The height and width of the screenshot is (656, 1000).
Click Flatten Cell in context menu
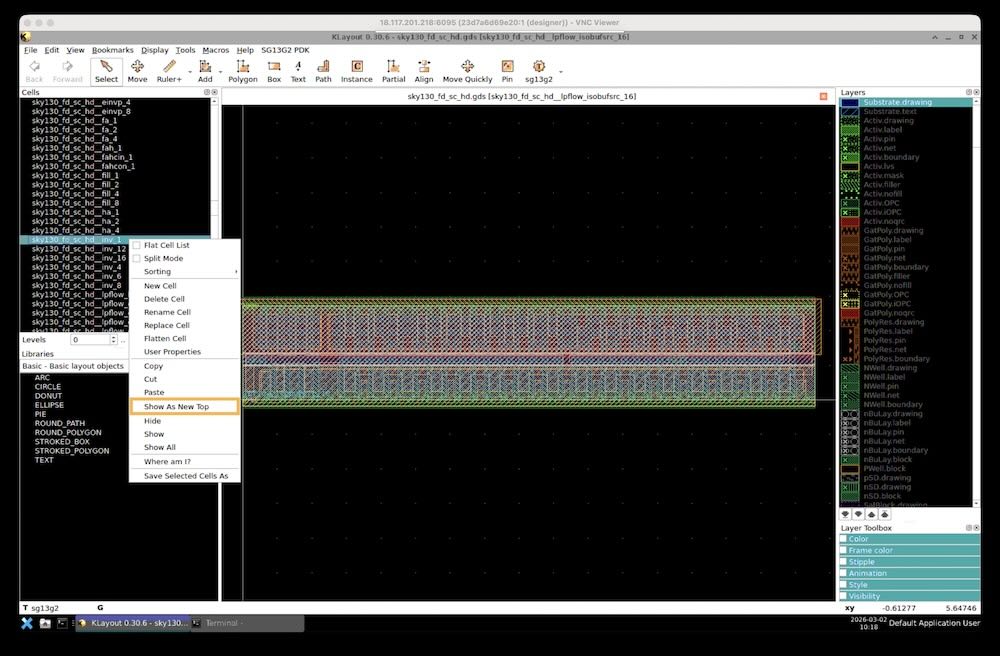point(165,338)
